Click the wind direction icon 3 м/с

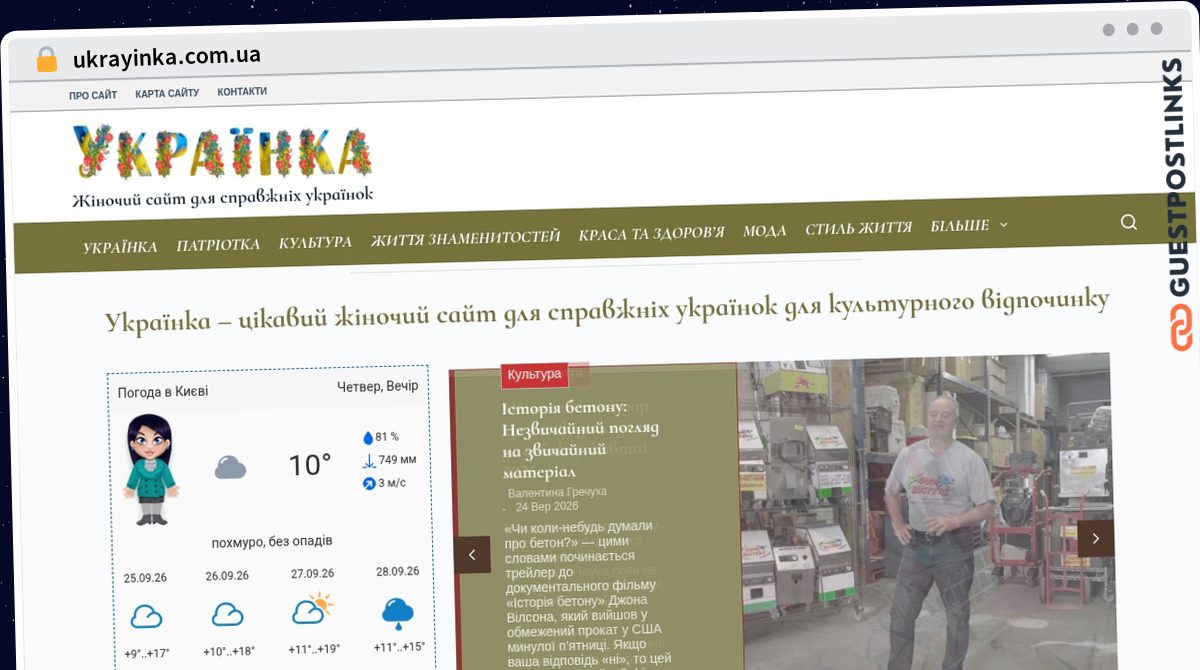(x=368, y=483)
